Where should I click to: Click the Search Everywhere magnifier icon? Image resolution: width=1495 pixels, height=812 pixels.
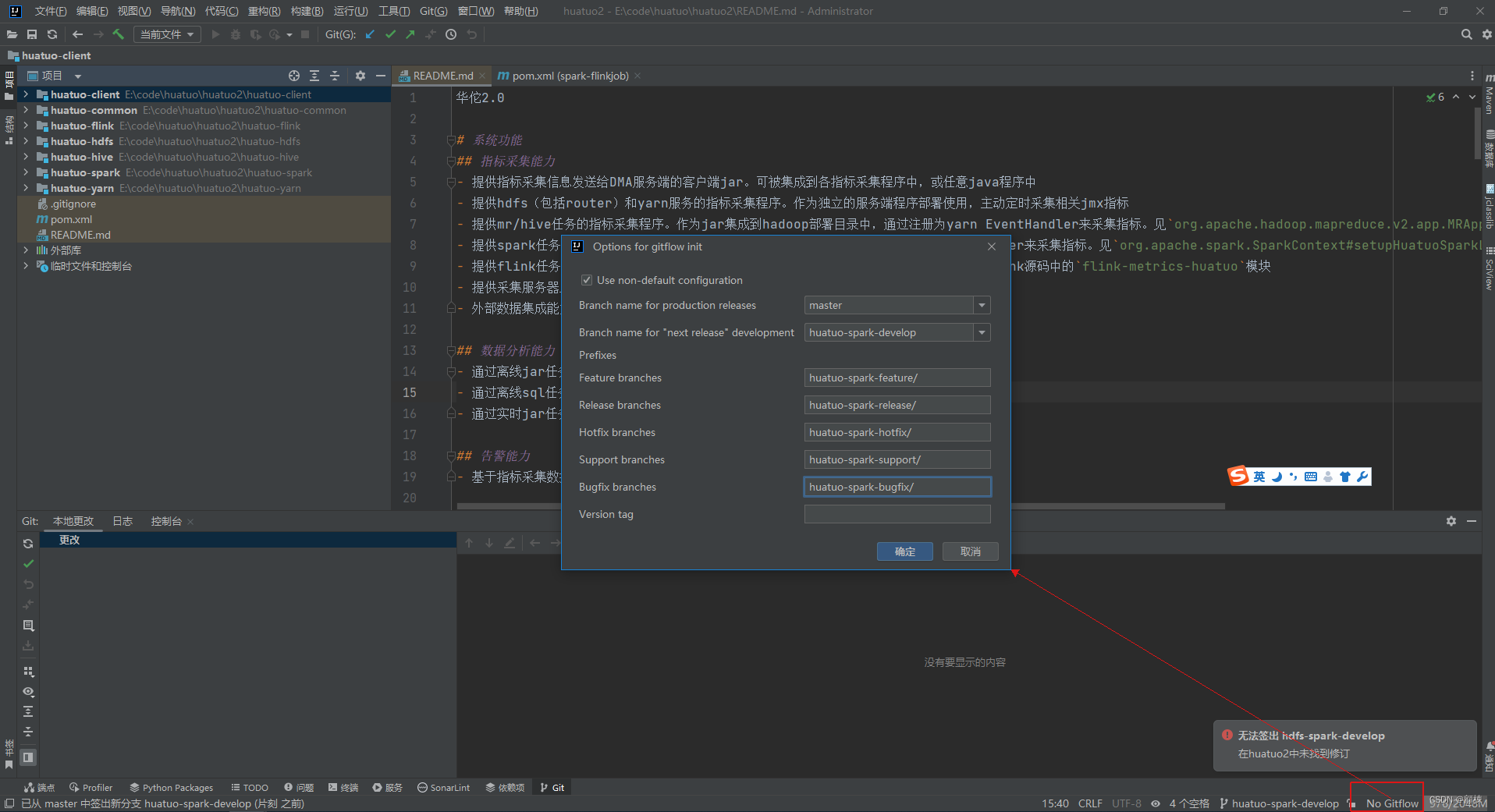pos(1467,34)
